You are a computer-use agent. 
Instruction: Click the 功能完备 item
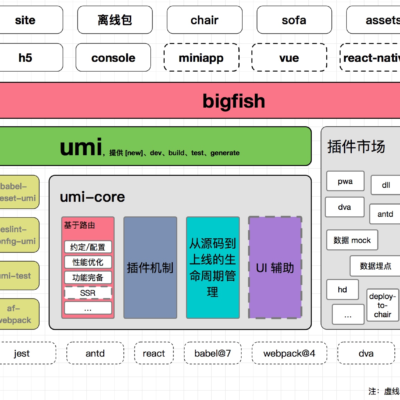pyautogui.click(x=88, y=277)
